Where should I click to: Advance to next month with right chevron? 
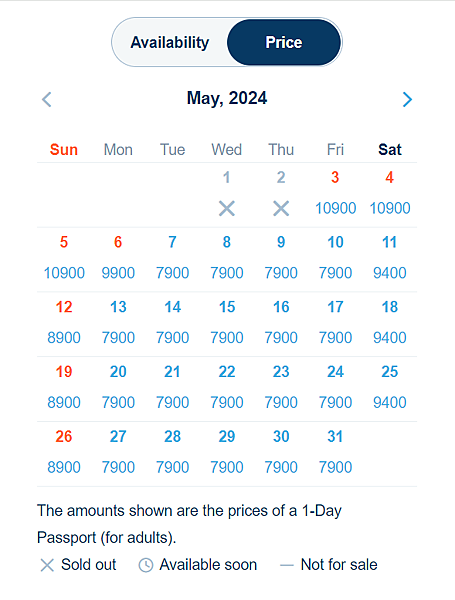[408, 99]
